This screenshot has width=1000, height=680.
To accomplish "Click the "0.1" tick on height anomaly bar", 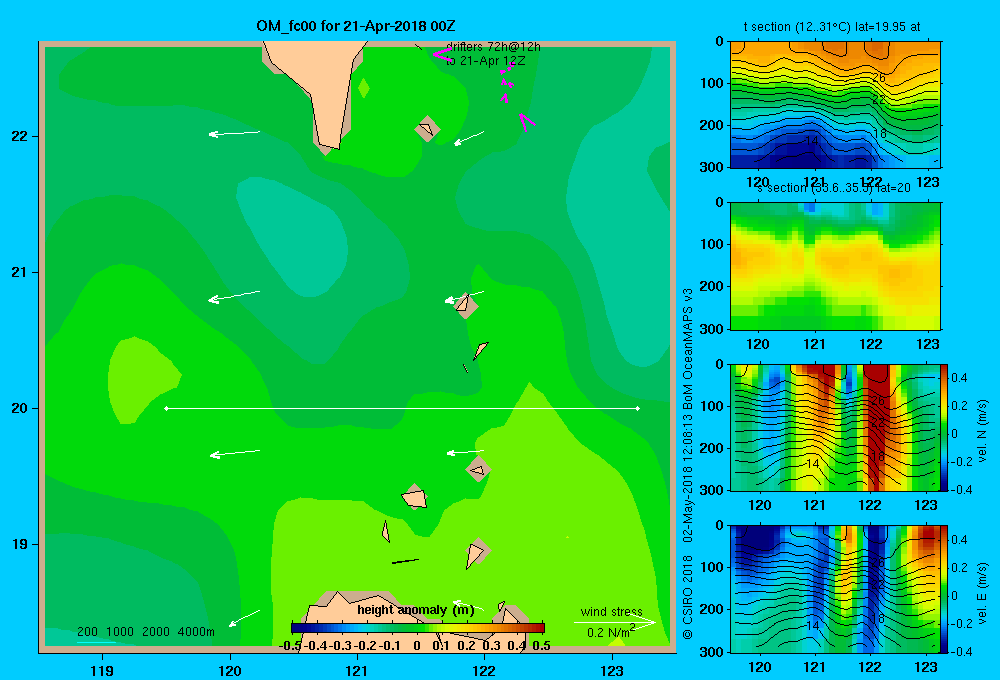I will (441, 646).
